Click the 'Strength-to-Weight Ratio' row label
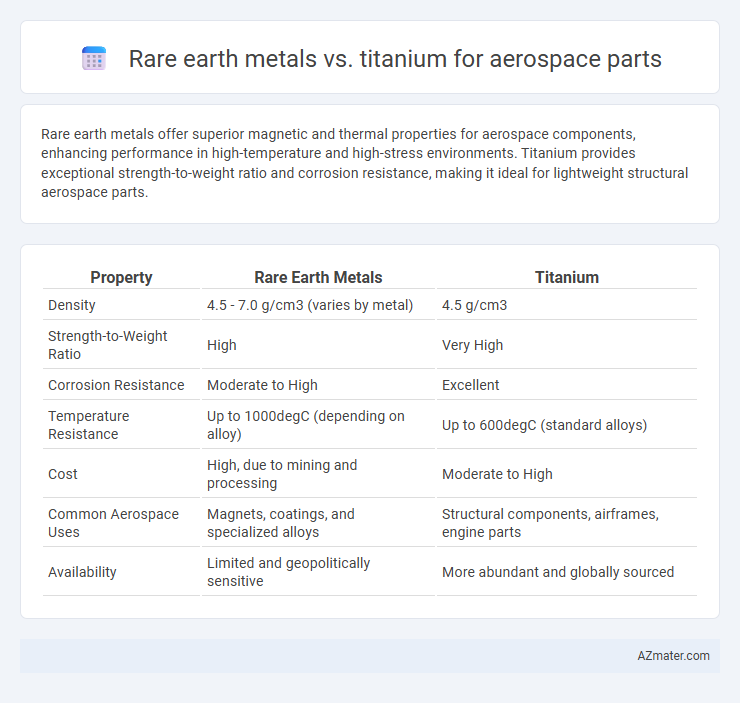 [108, 345]
